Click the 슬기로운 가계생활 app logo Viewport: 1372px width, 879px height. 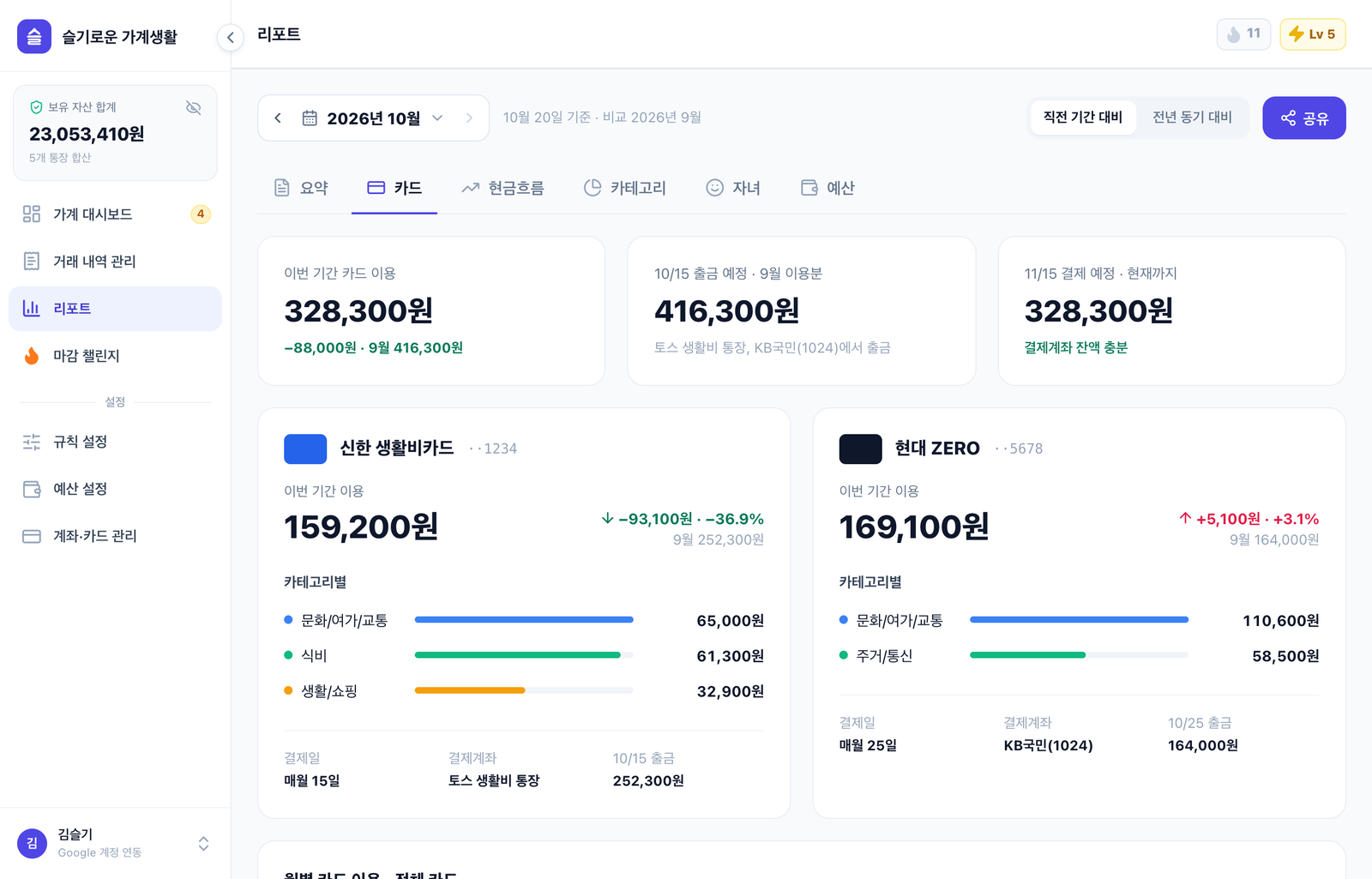(34, 37)
